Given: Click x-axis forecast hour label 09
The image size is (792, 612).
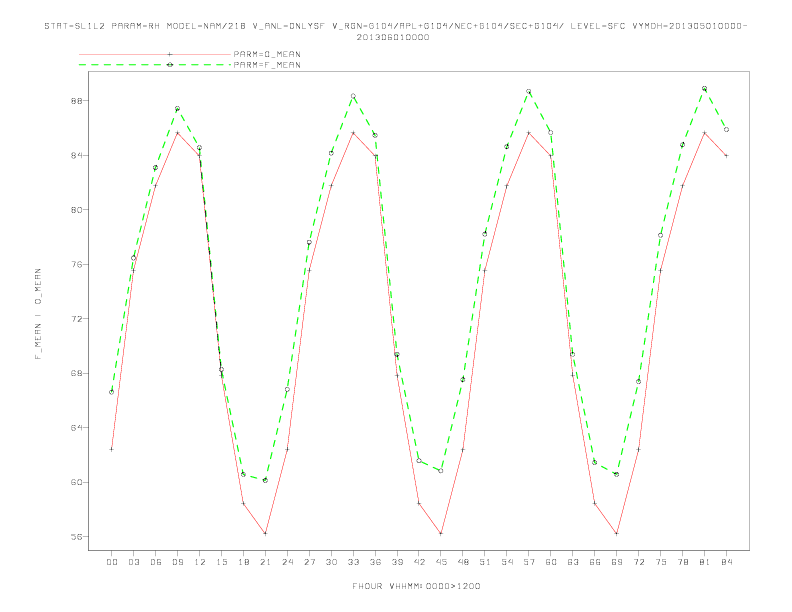Looking at the screenshot, I should [177, 562].
